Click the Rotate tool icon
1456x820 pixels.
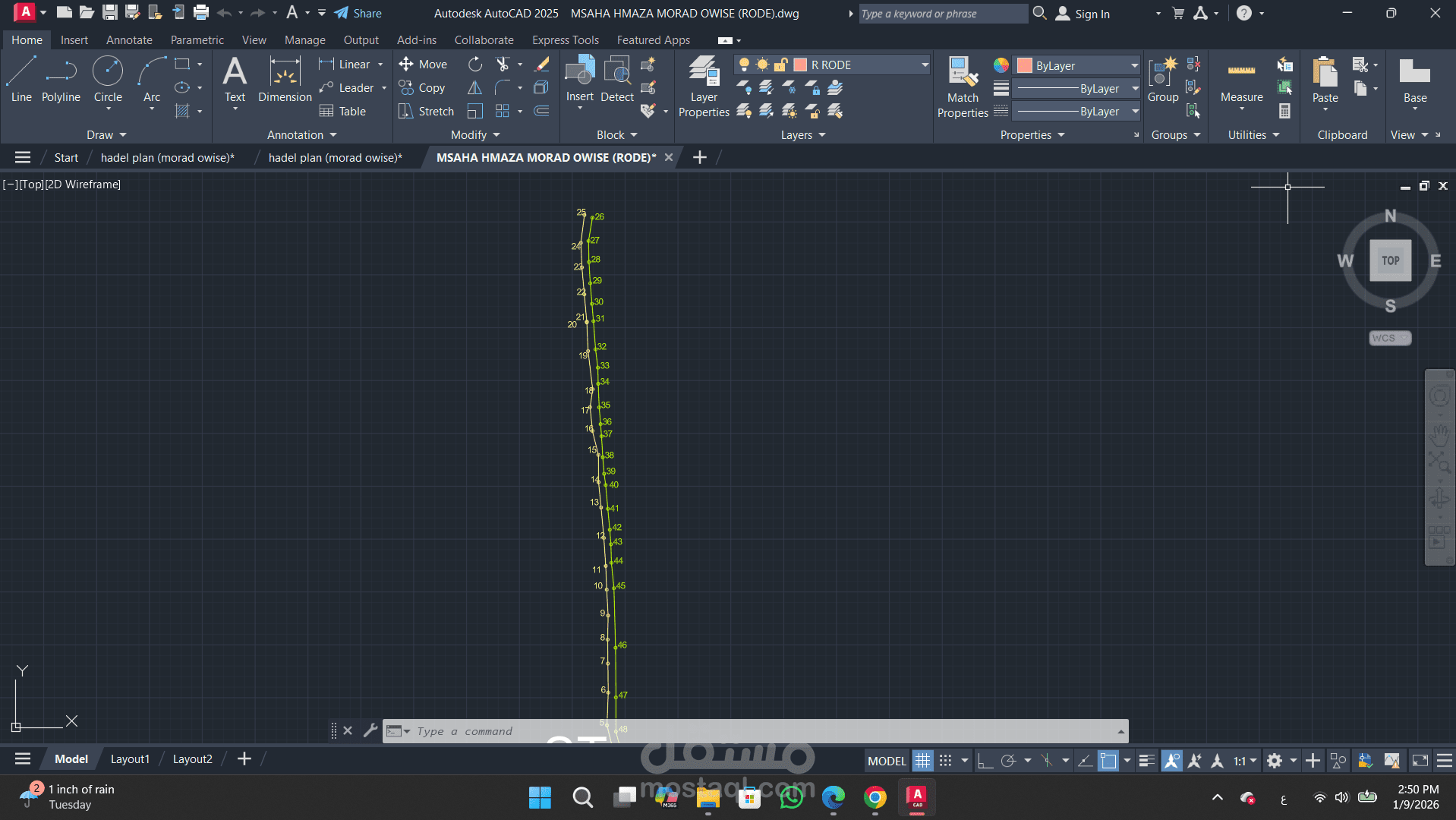click(475, 65)
